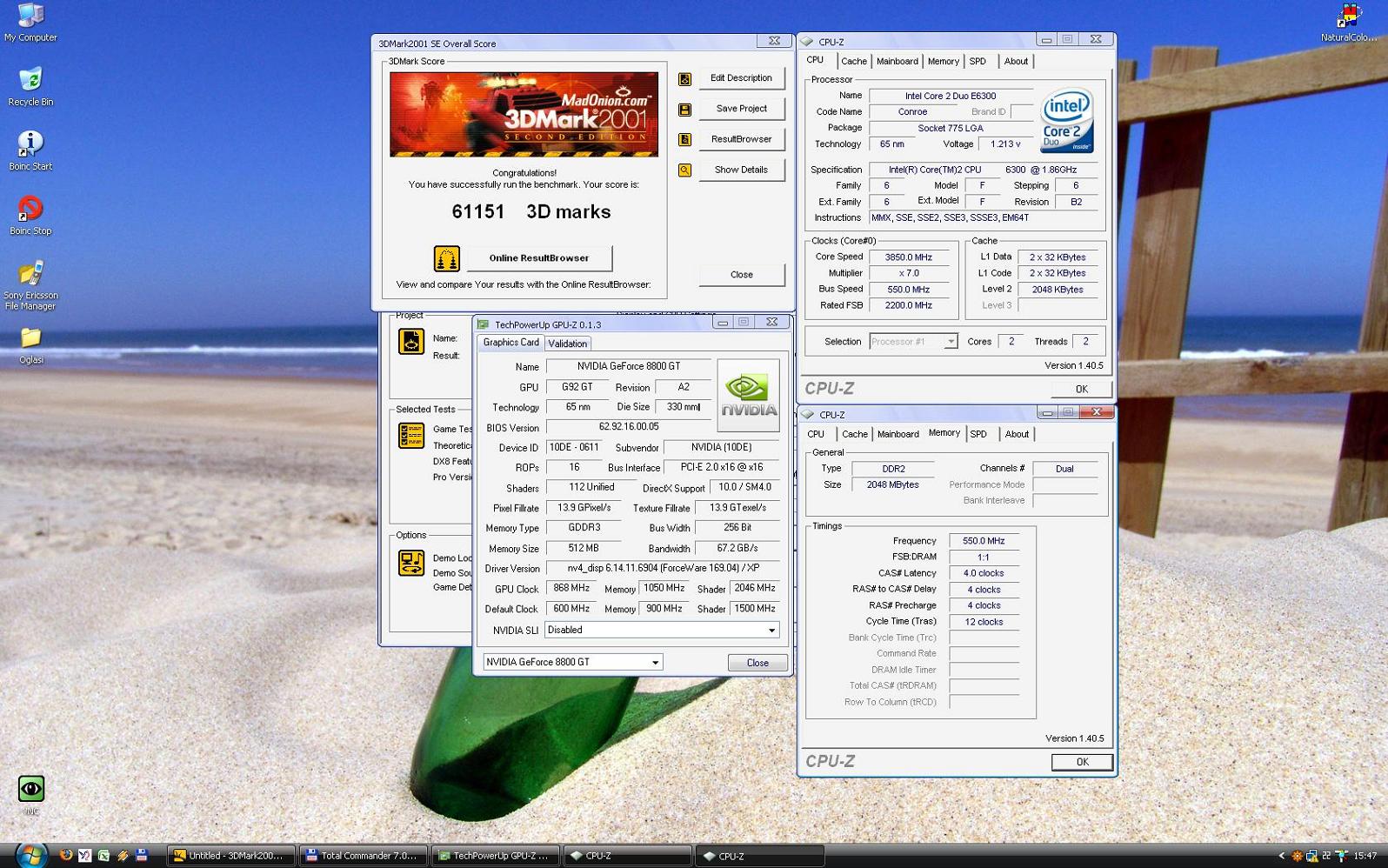Switch to Cache tab in upper CPU-Z
This screenshot has height=868, width=1388.
[x=854, y=62]
